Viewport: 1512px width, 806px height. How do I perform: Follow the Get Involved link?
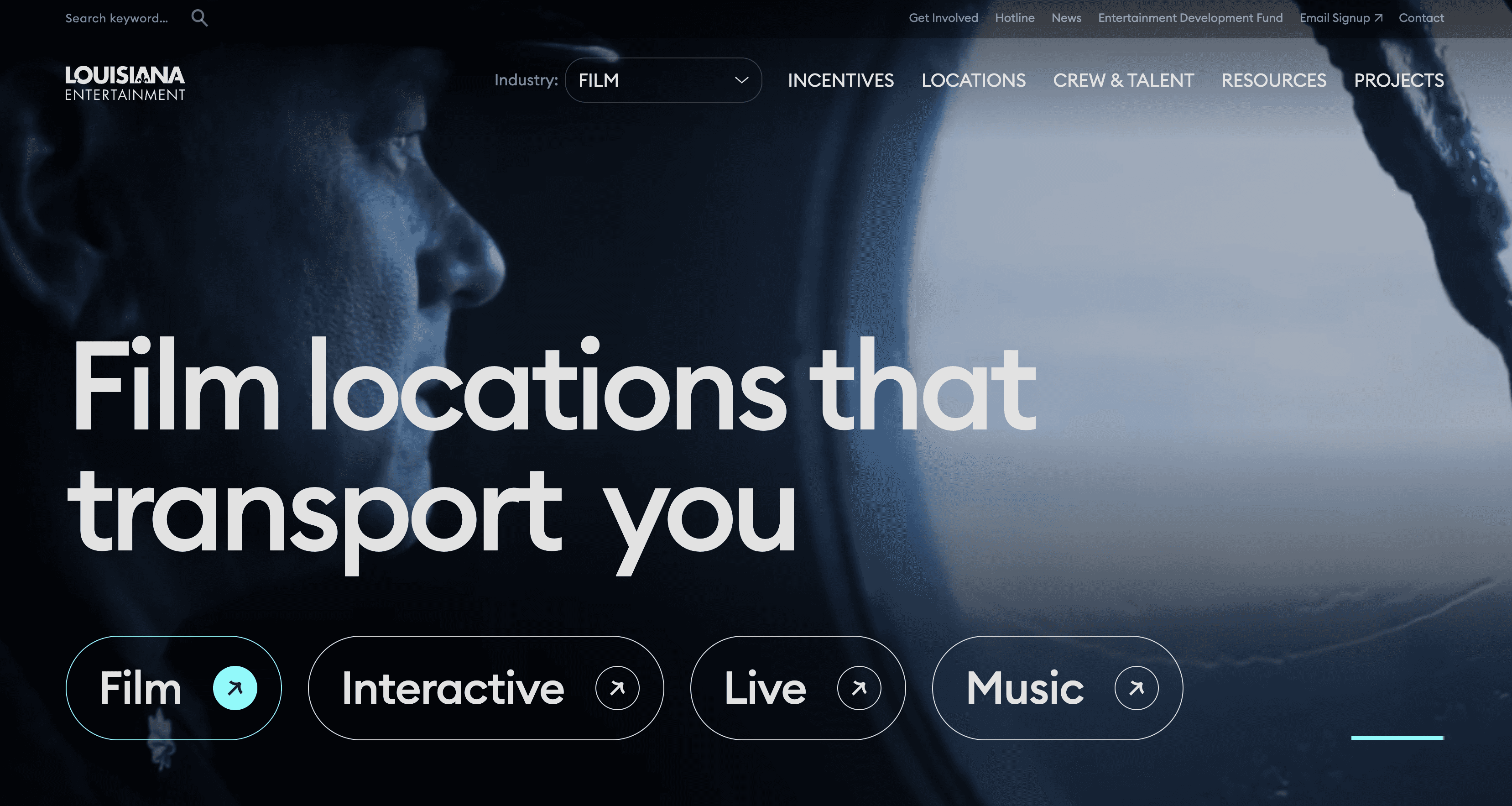pyautogui.click(x=943, y=18)
